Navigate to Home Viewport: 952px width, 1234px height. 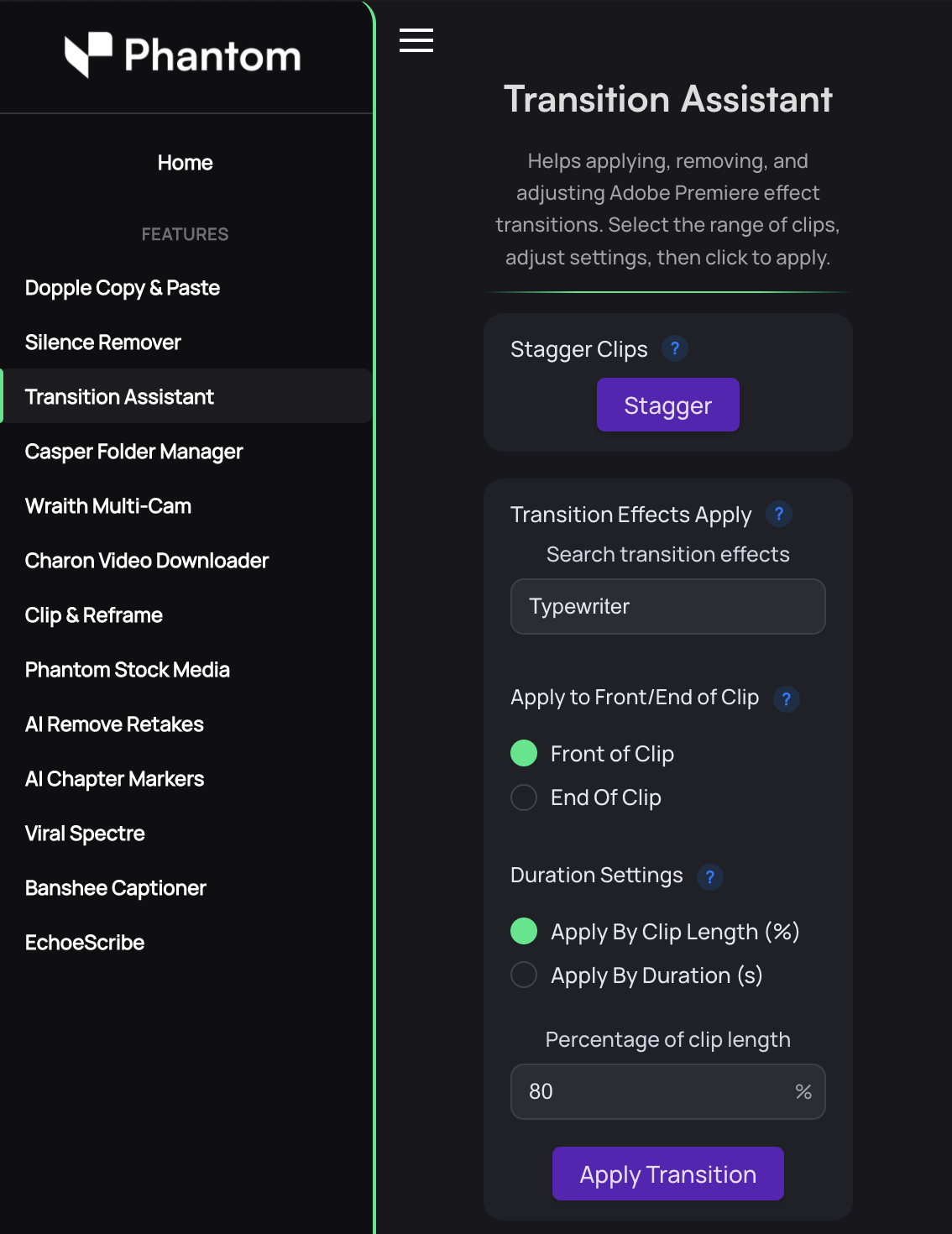[185, 162]
